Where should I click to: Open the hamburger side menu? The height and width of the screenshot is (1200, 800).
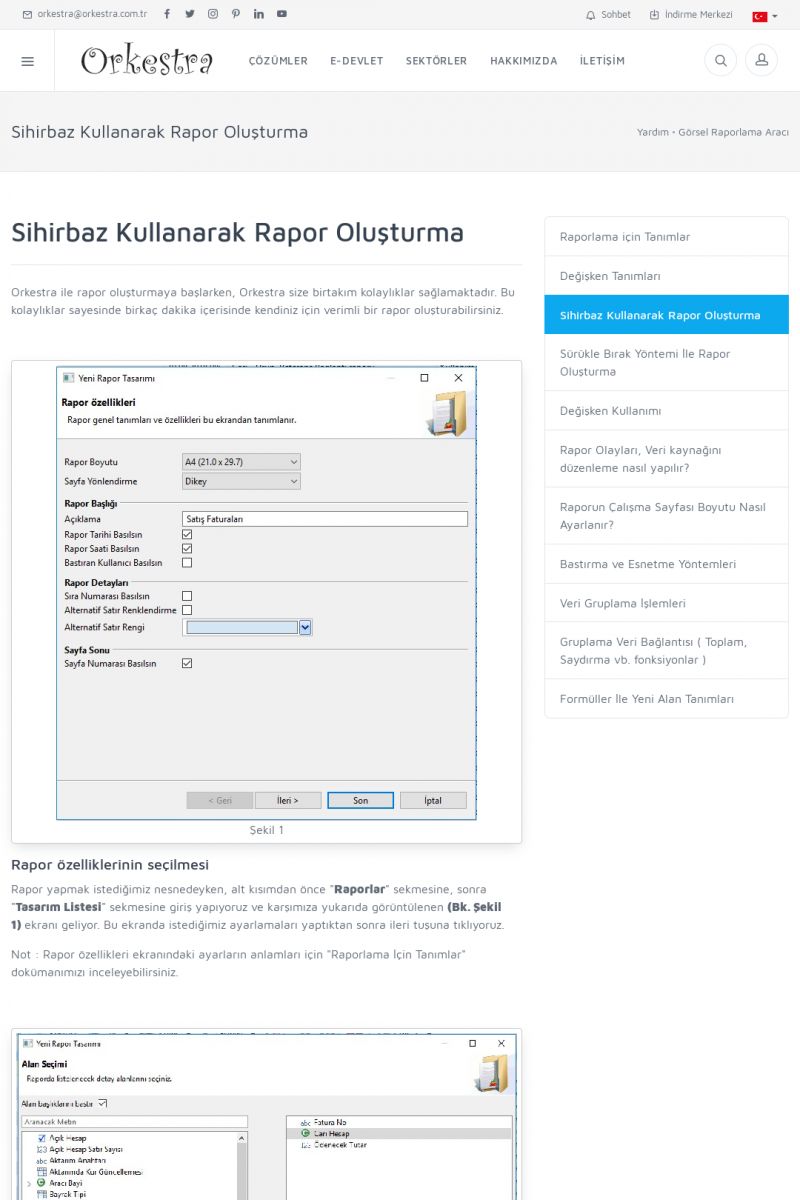click(27, 61)
